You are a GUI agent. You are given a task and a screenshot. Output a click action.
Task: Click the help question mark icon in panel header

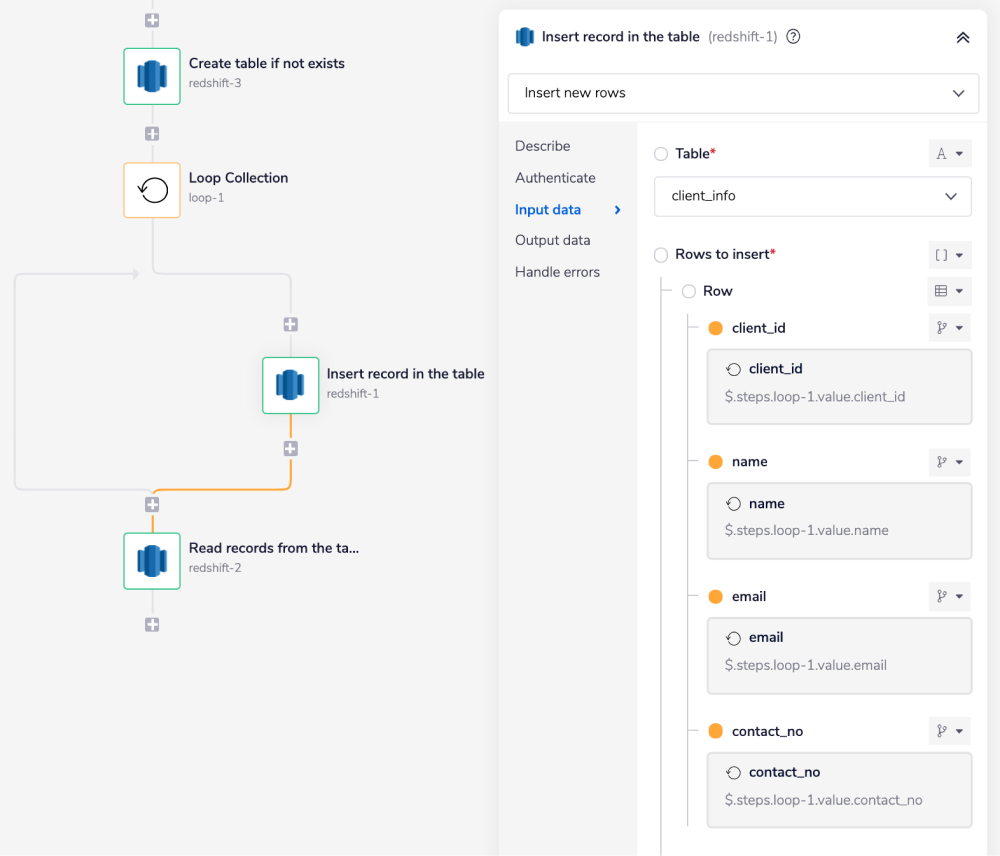coord(793,37)
